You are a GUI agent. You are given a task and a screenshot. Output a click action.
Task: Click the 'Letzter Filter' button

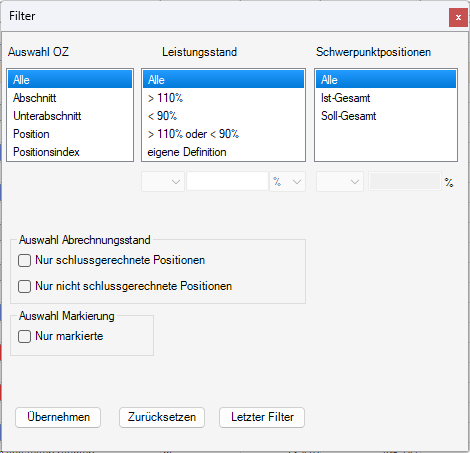(262, 417)
